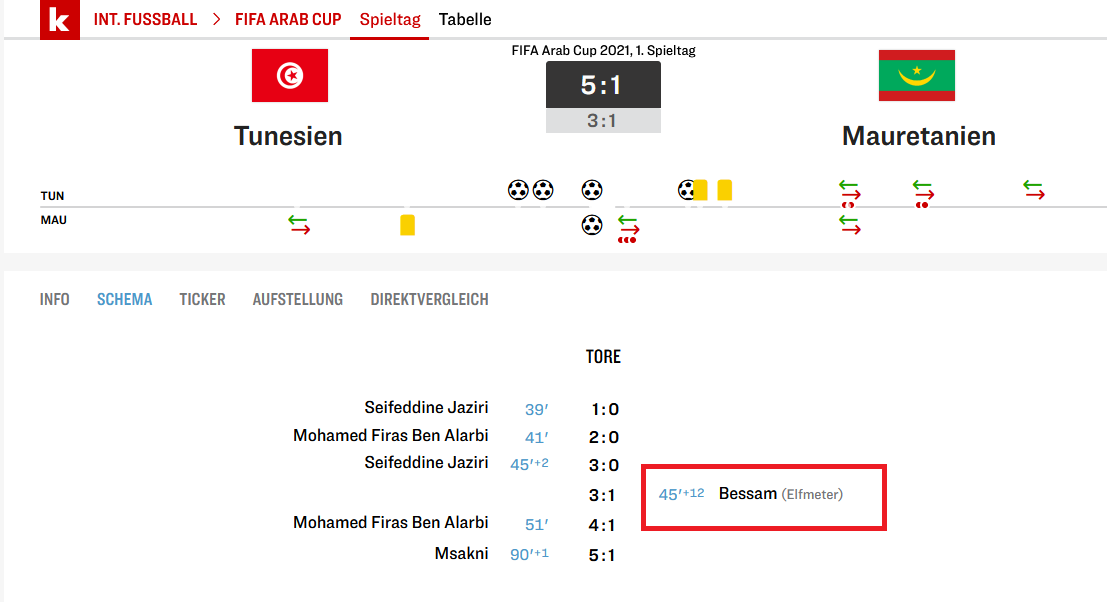
Task: Click Tunisia's first goal ball on timeline
Action: [x=518, y=189]
